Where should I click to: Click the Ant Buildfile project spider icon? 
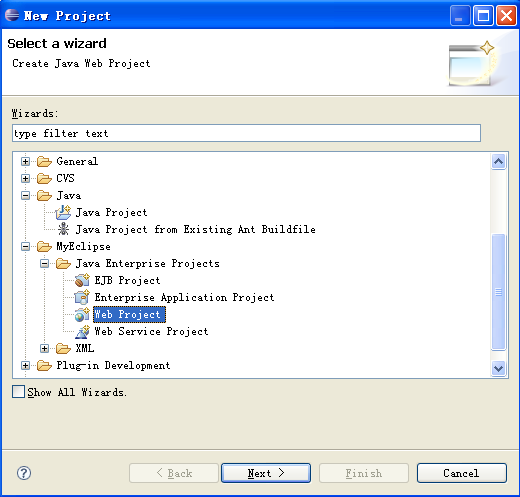(63, 229)
